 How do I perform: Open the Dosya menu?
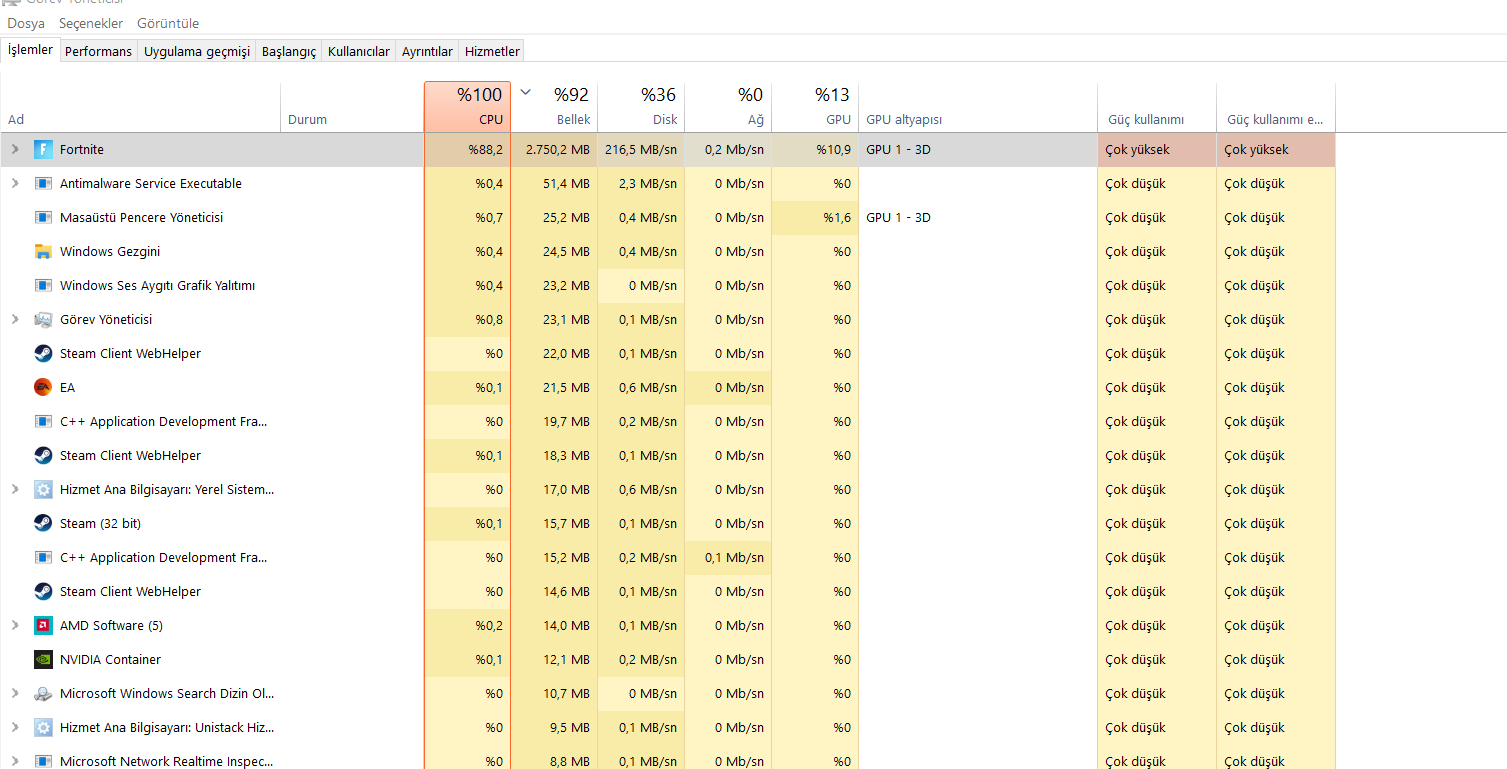pos(26,23)
